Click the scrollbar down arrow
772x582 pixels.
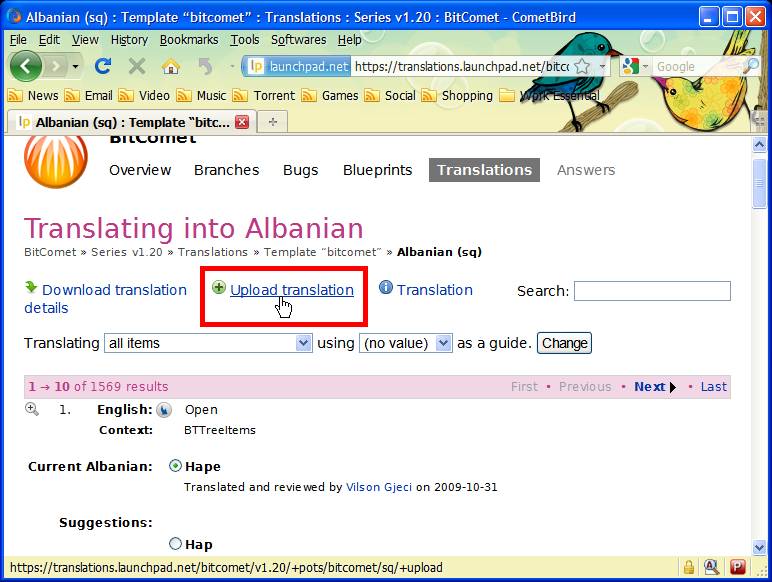click(x=759, y=547)
